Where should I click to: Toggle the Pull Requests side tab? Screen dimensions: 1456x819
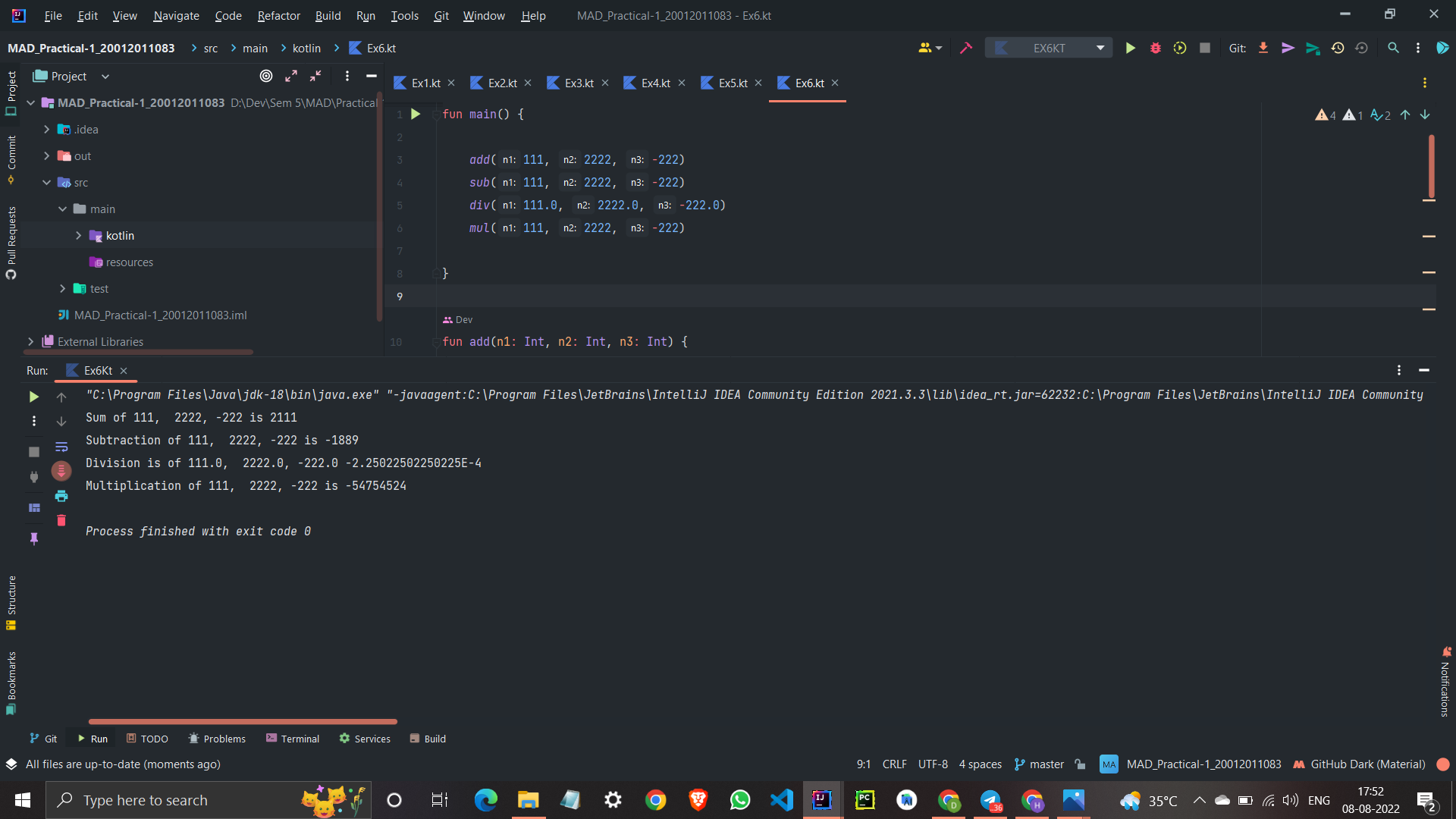coord(11,243)
